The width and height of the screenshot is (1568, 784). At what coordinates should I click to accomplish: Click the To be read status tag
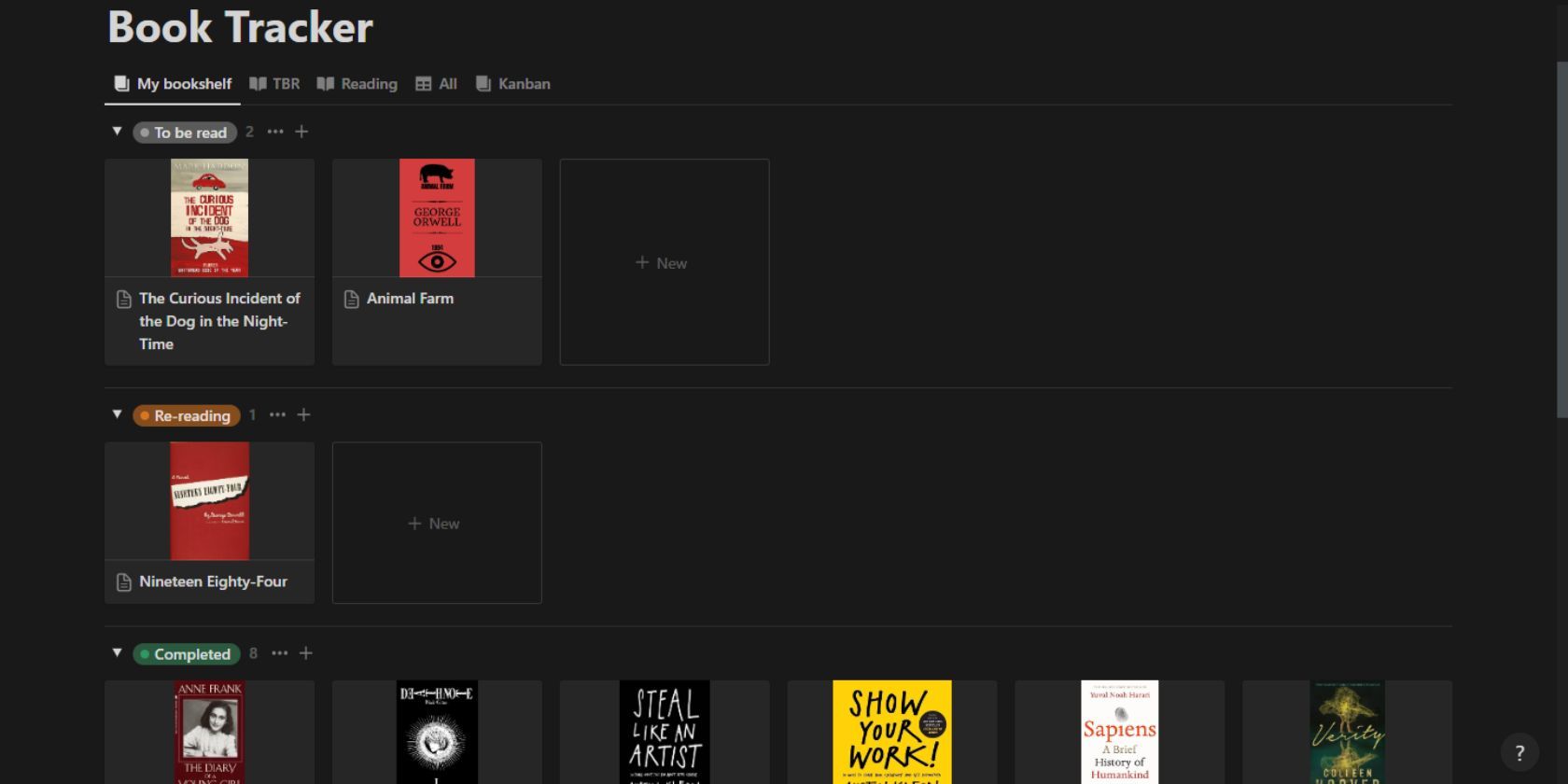(x=185, y=133)
